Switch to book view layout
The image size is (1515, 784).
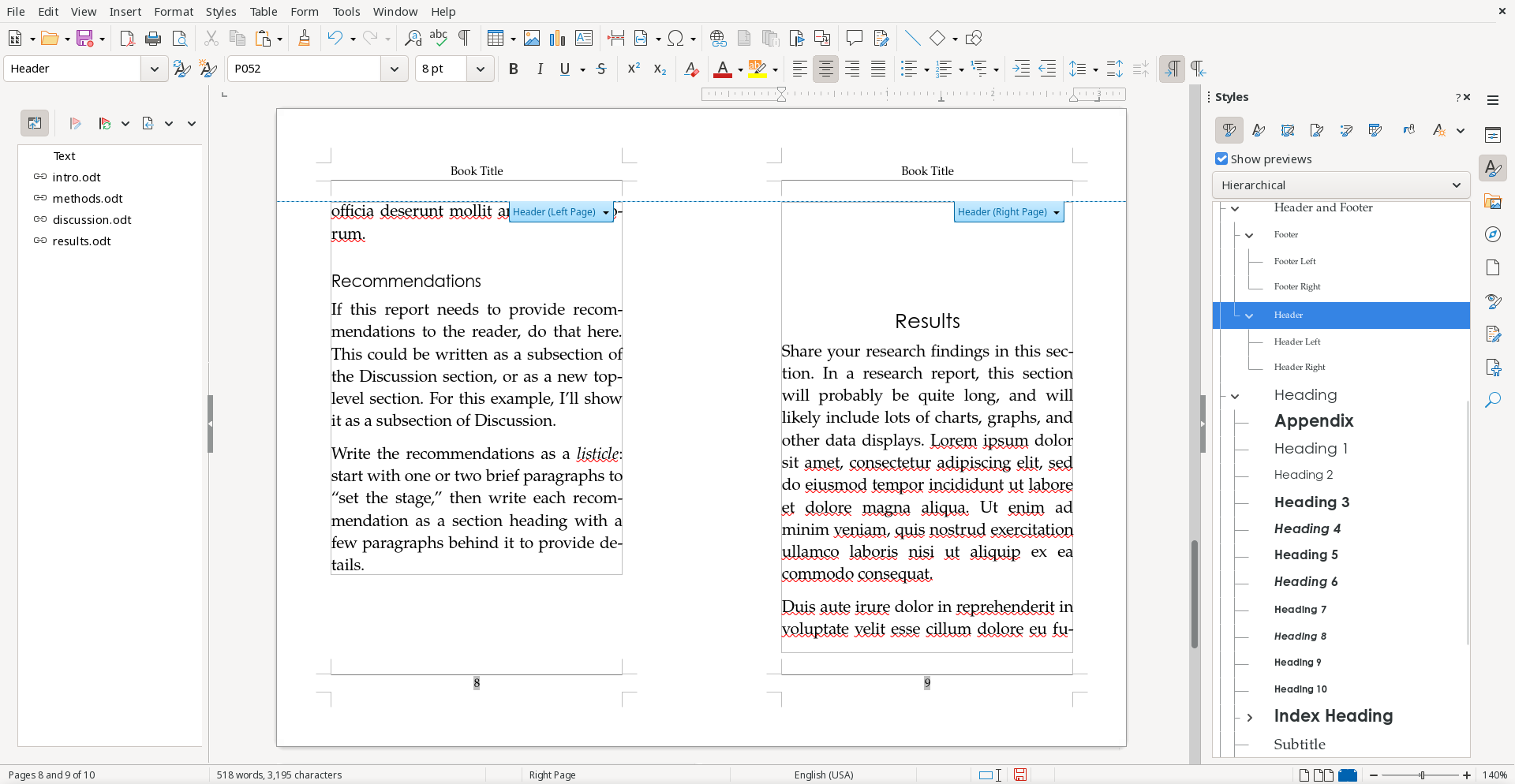click(x=1348, y=775)
